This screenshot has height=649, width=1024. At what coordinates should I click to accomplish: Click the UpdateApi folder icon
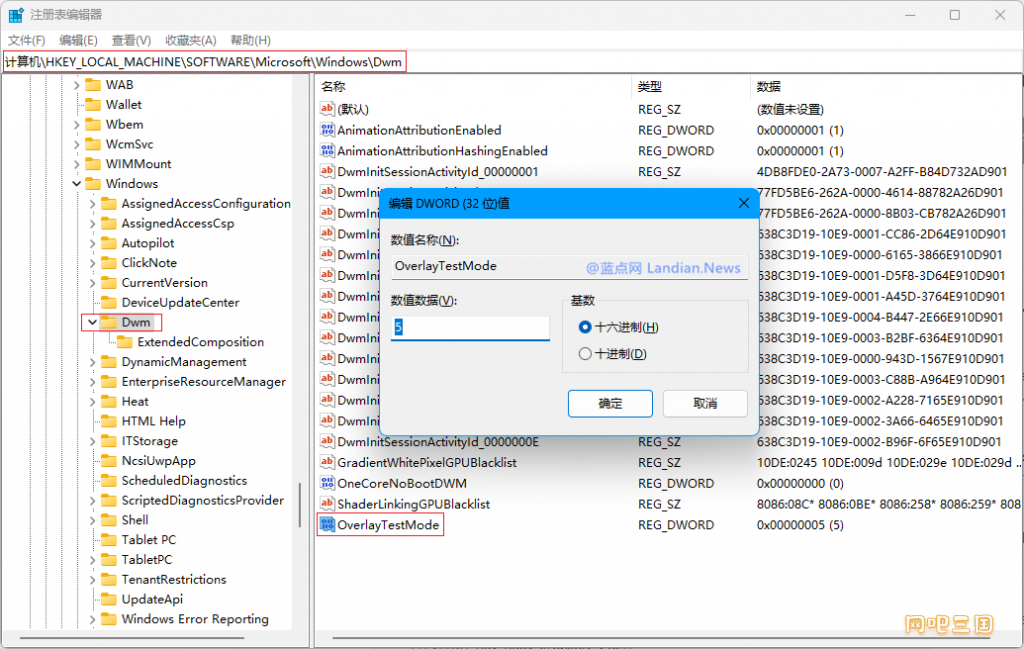pyautogui.click(x=109, y=599)
